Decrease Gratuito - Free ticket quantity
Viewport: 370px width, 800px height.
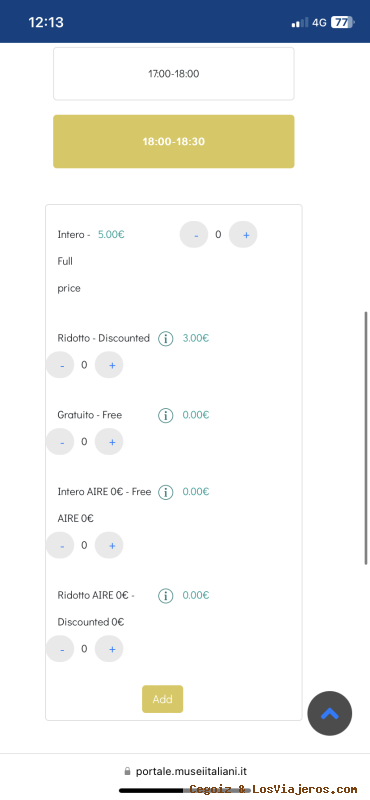[60, 441]
